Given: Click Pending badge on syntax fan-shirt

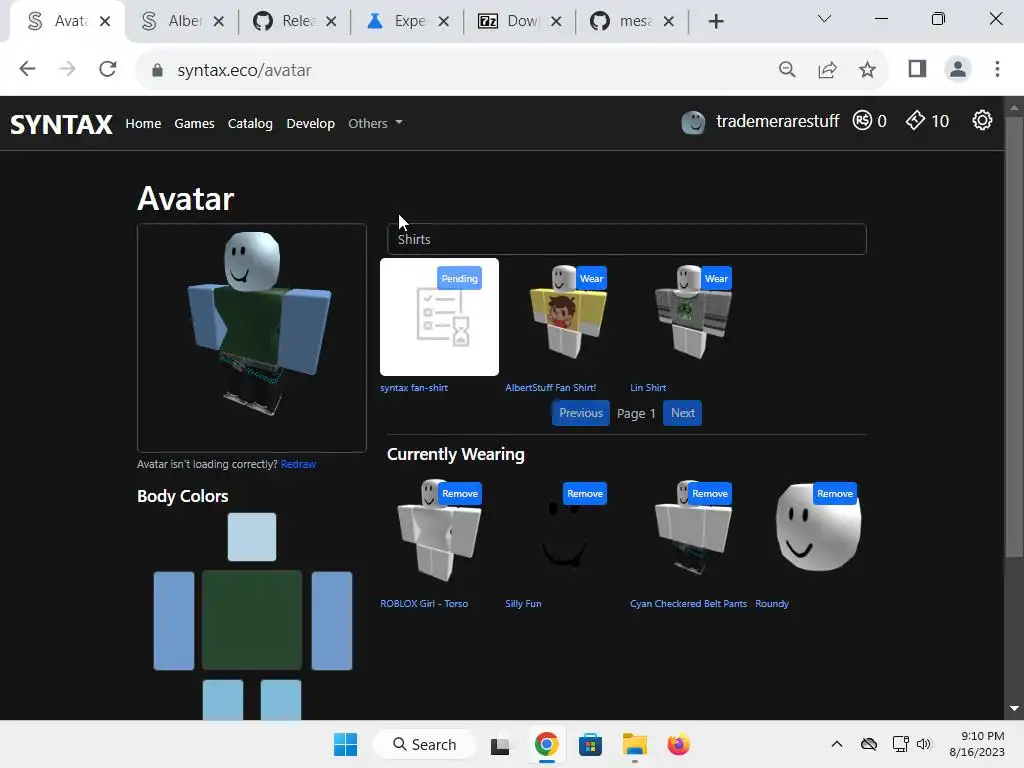Looking at the screenshot, I should pos(459,278).
